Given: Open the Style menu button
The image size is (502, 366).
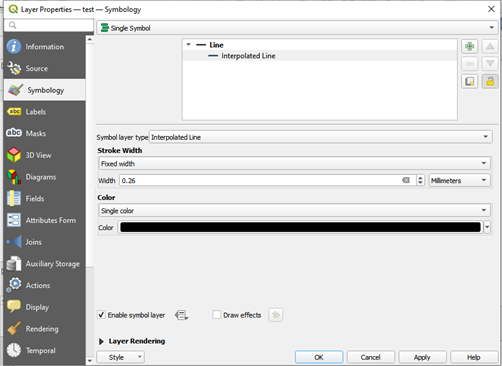Looking at the screenshot, I should coord(120,357).
